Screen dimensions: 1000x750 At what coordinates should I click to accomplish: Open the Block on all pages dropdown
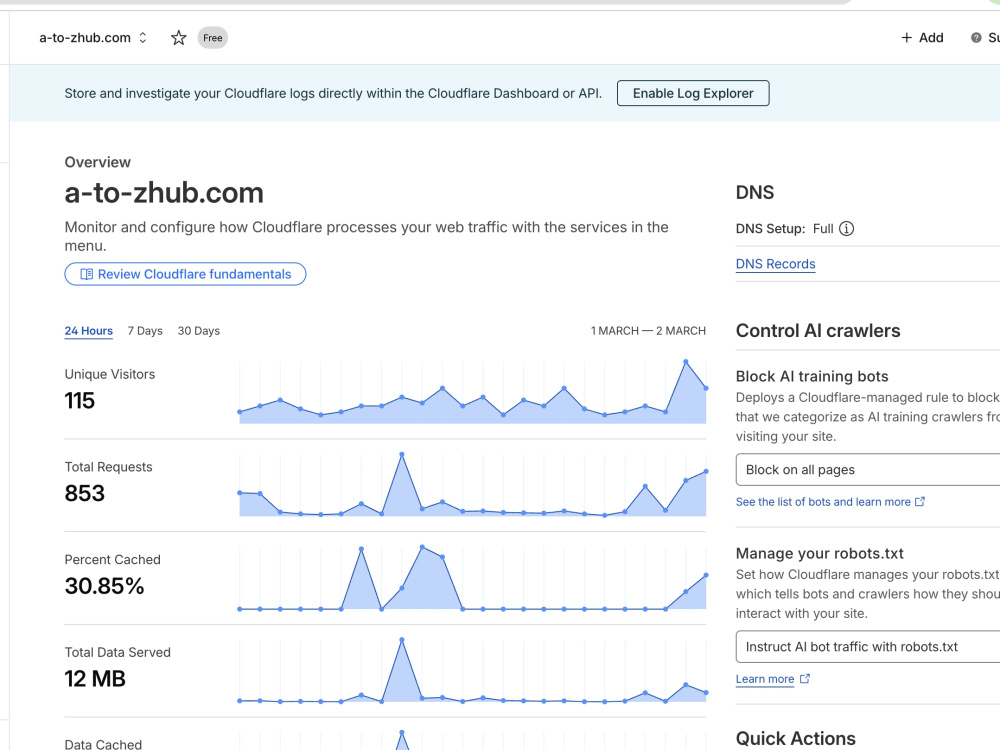867,469
